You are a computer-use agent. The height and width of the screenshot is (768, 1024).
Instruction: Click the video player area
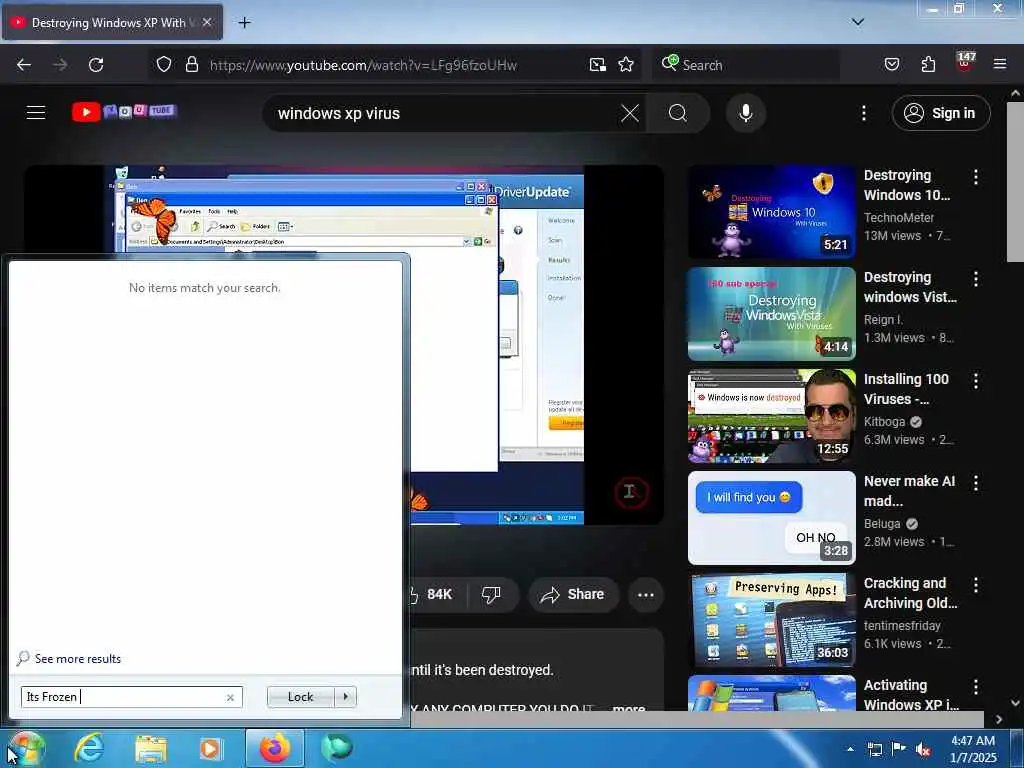point(344,345)
